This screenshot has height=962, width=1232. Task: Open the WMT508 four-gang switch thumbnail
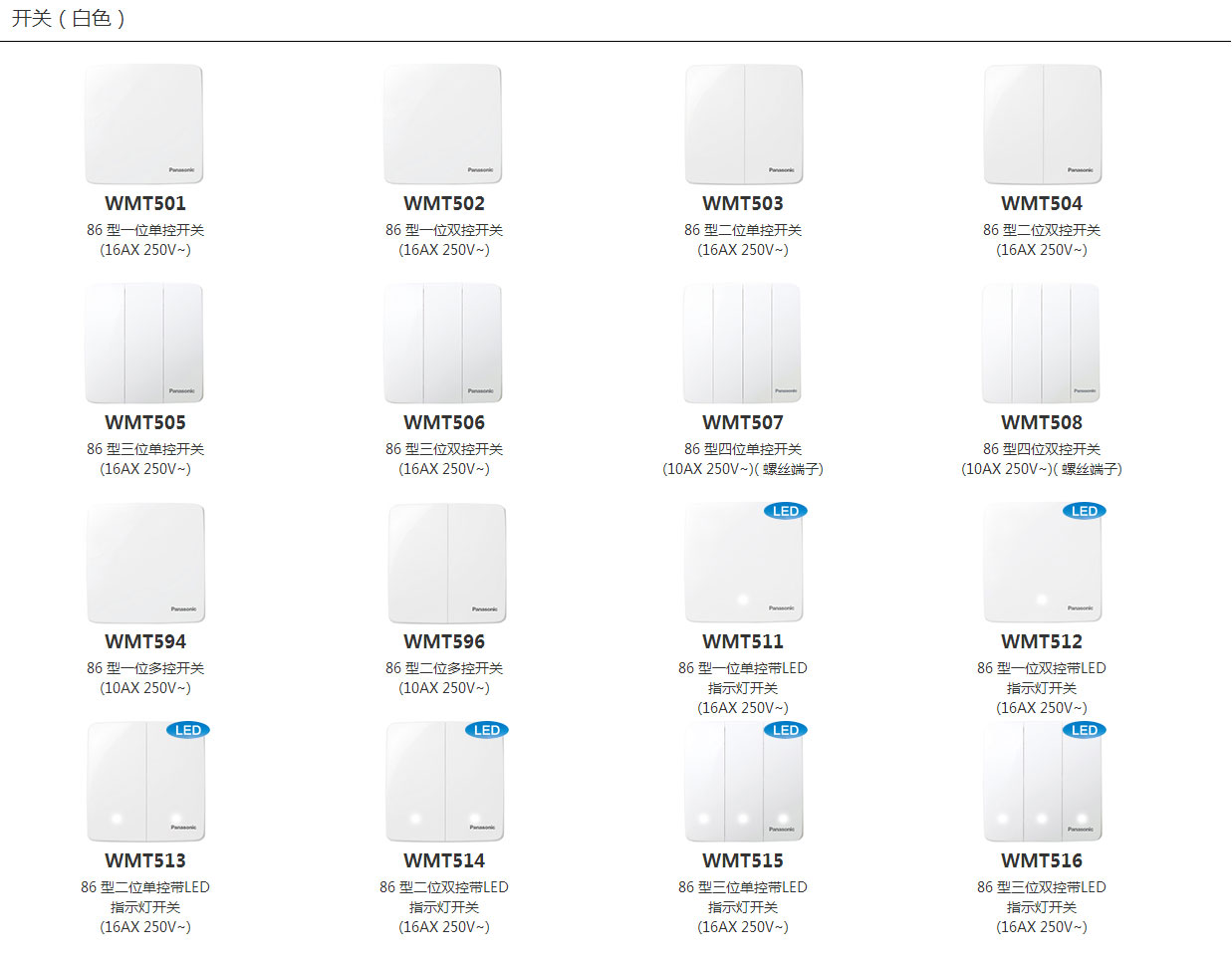(x=1042, y=344)
